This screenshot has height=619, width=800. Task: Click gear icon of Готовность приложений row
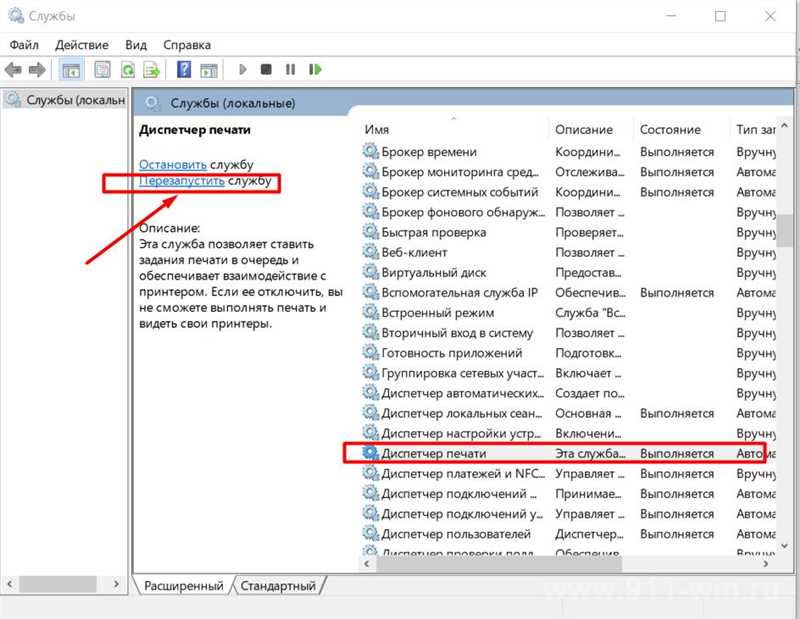(370, 352)
